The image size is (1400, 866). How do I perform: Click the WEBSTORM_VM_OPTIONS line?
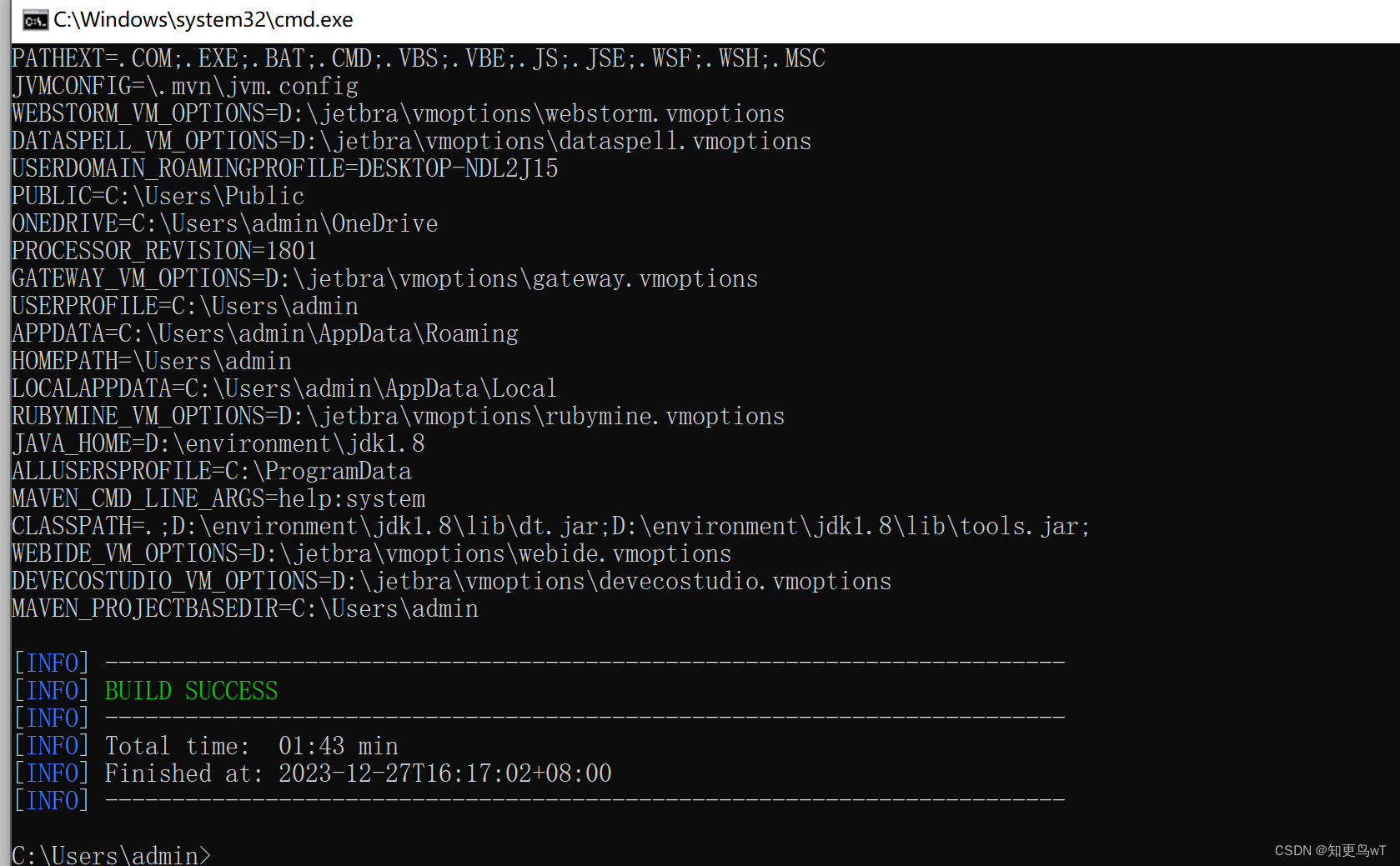398,113
